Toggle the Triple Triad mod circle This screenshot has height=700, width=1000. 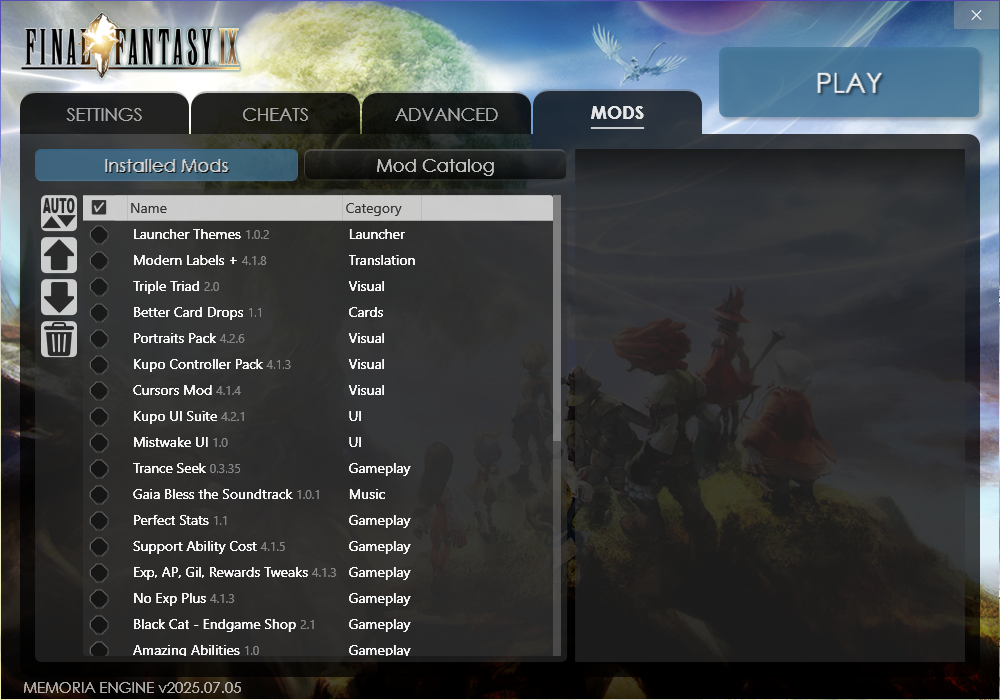click(x=99, y=286)
